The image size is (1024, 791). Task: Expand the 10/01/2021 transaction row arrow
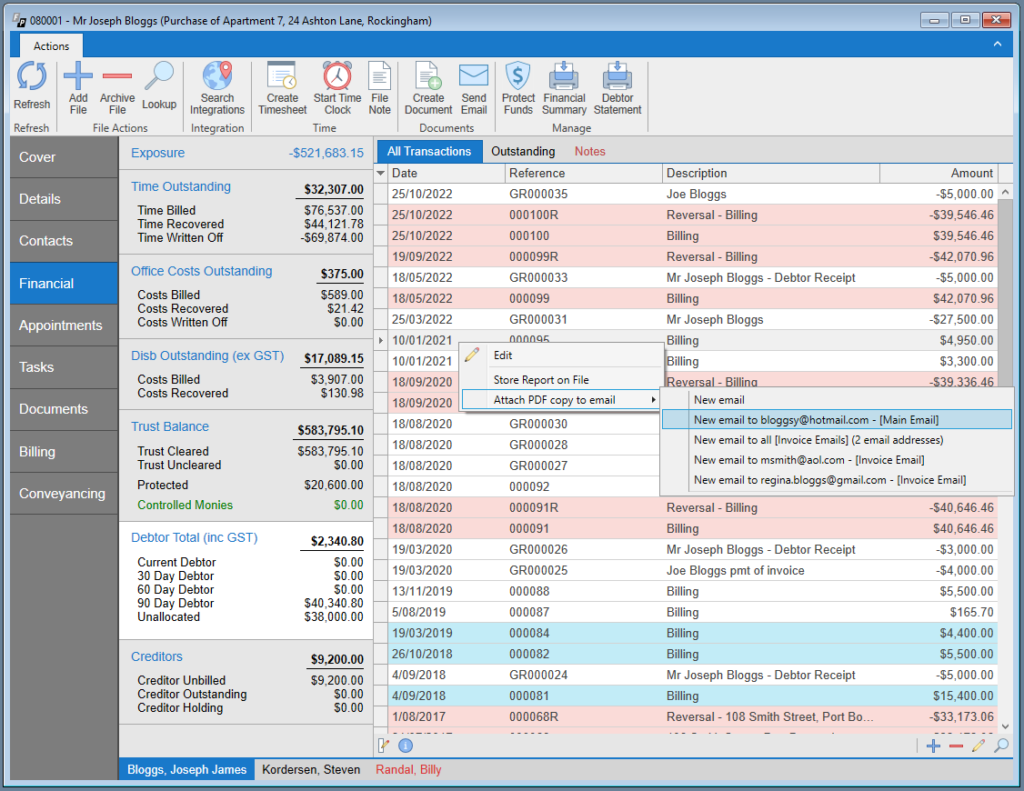(x=381, y=340)
